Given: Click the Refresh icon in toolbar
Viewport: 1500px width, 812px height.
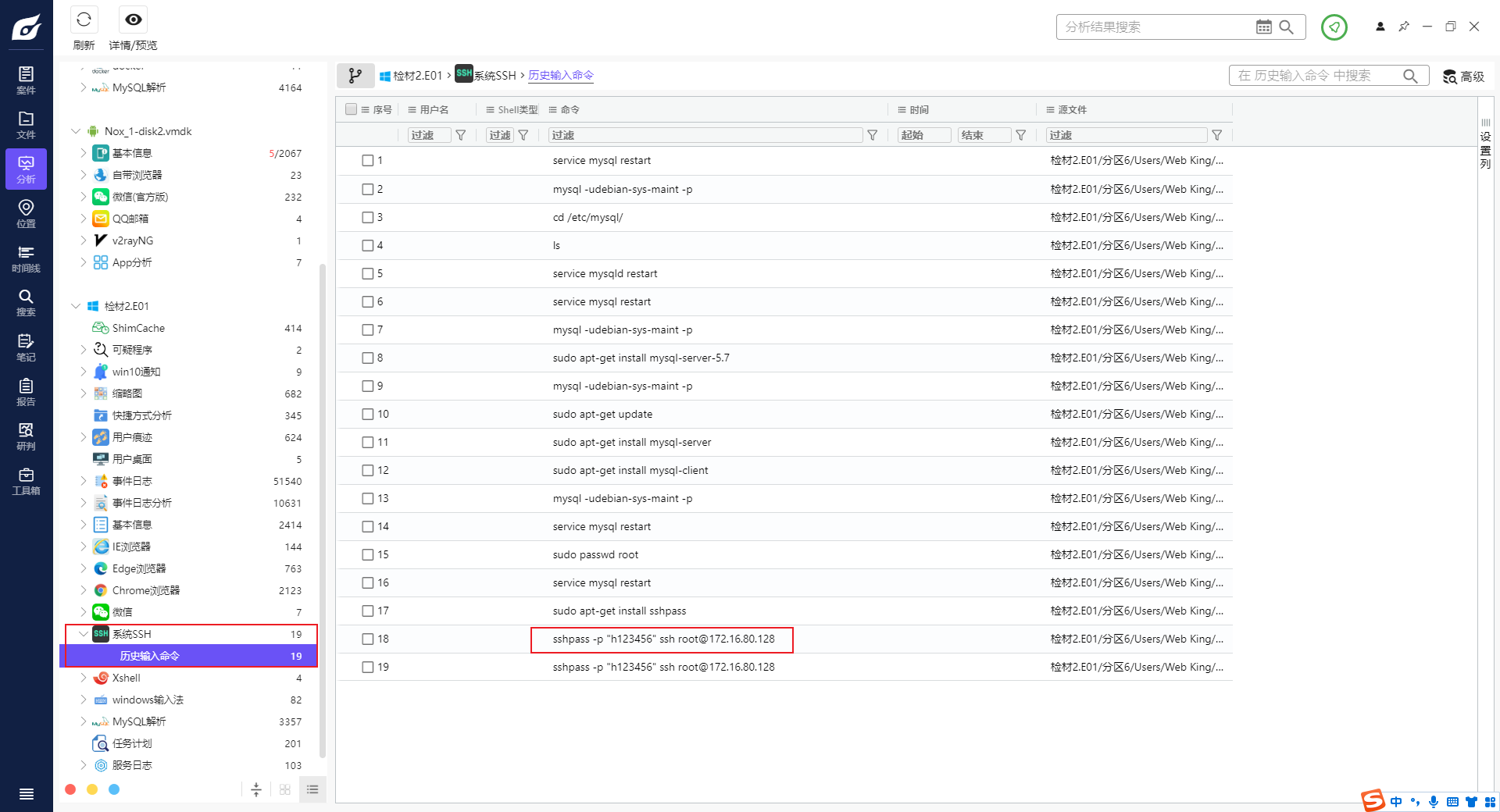Looking at the screenshot, I should (x=84, y=20).
